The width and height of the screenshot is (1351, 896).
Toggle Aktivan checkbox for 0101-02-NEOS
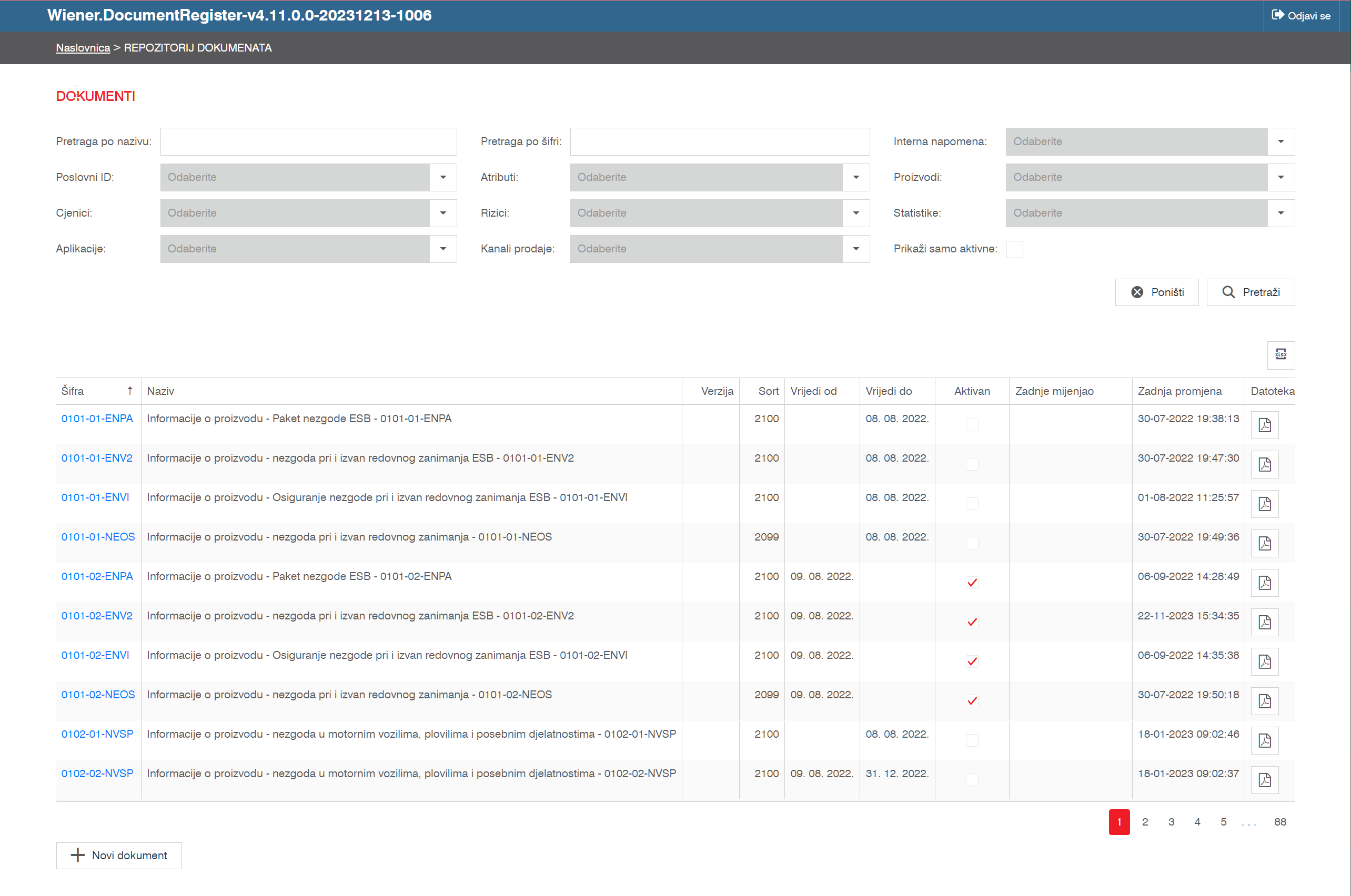pos(971,700)
